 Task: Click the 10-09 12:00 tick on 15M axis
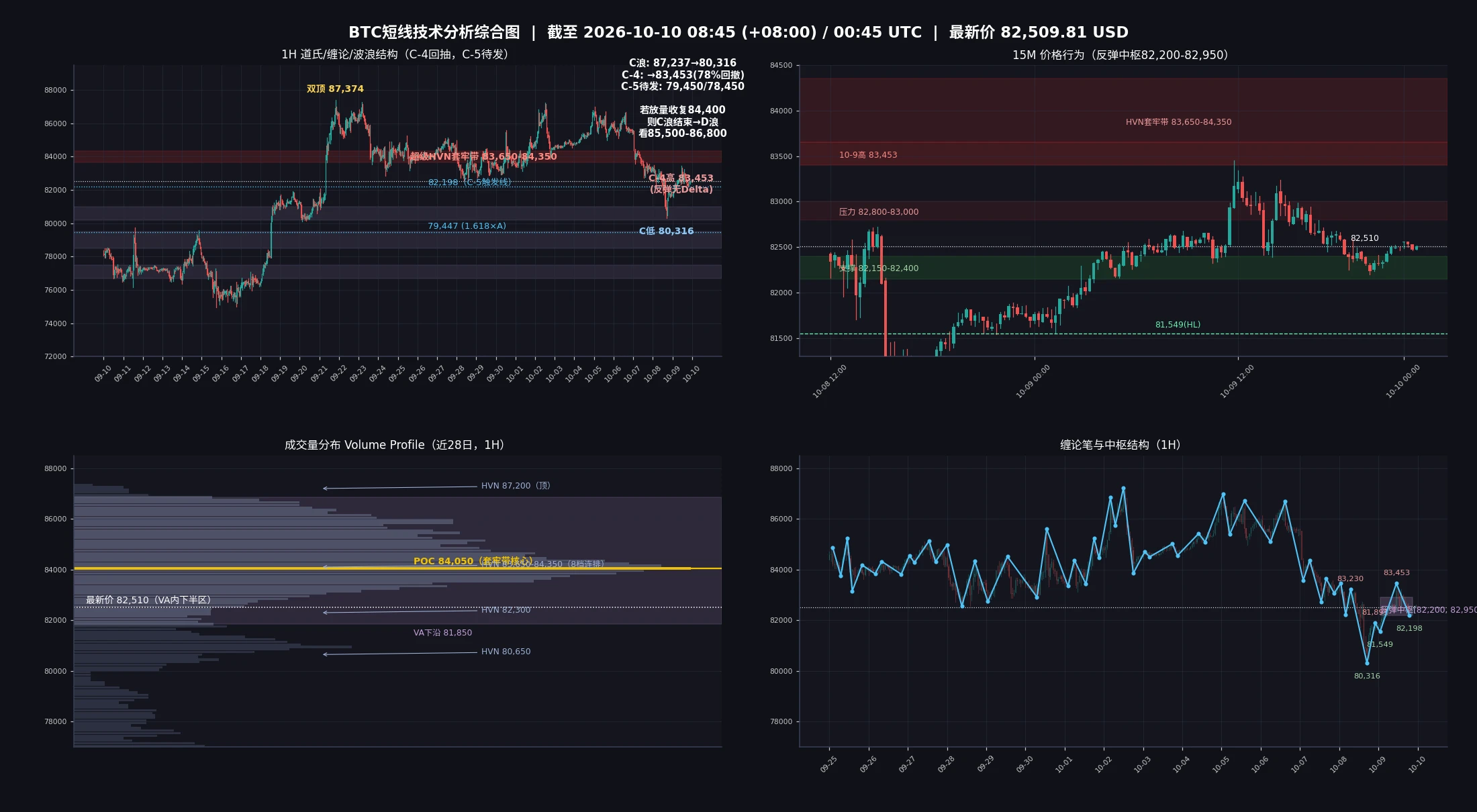(1237, 381)
